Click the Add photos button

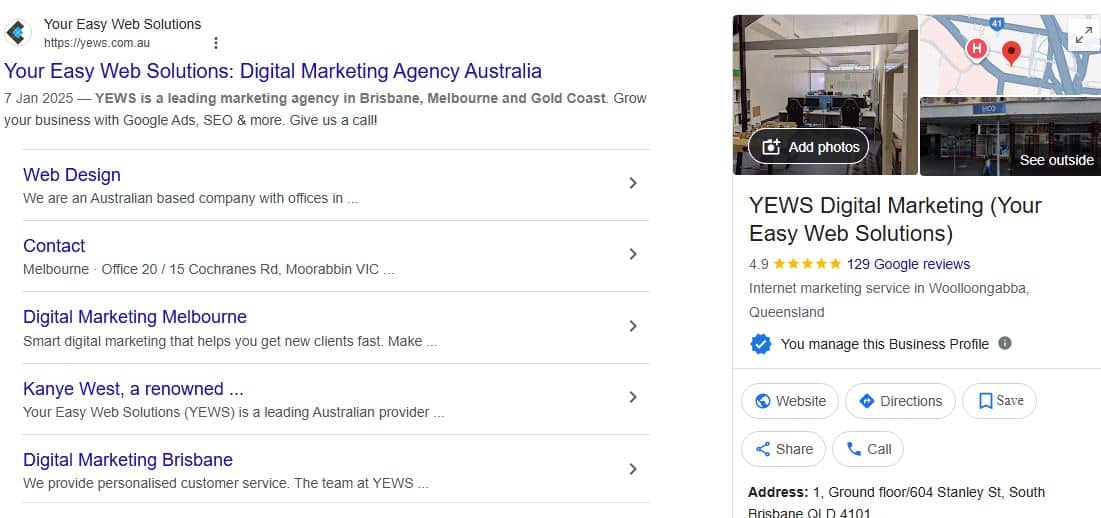point(809,147)
